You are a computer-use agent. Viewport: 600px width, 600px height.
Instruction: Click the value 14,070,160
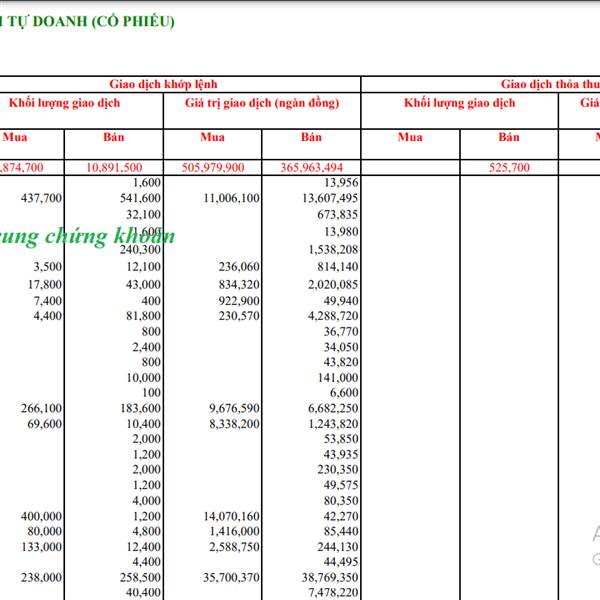pos(232,517)
